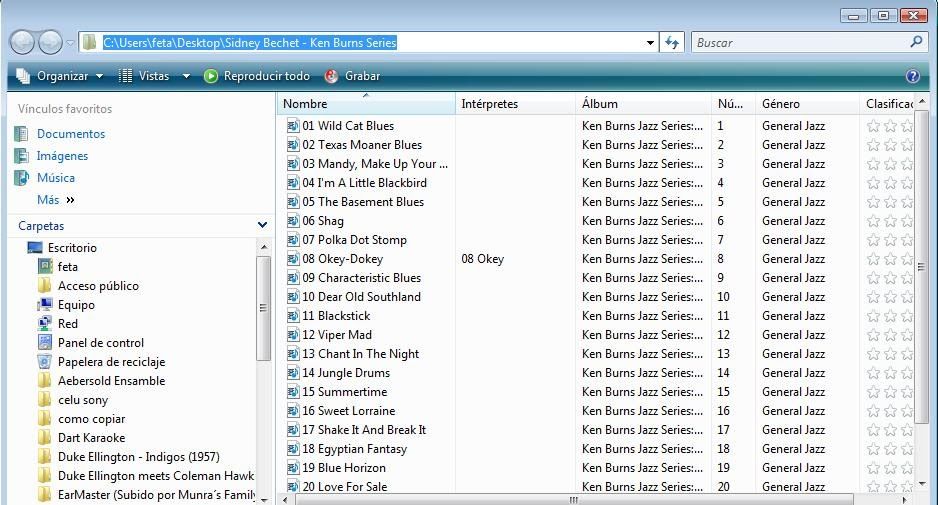Click file icon of 10 Dear Old Southland
This screenshot has width=938, height=505.
[x=293, y=297]
